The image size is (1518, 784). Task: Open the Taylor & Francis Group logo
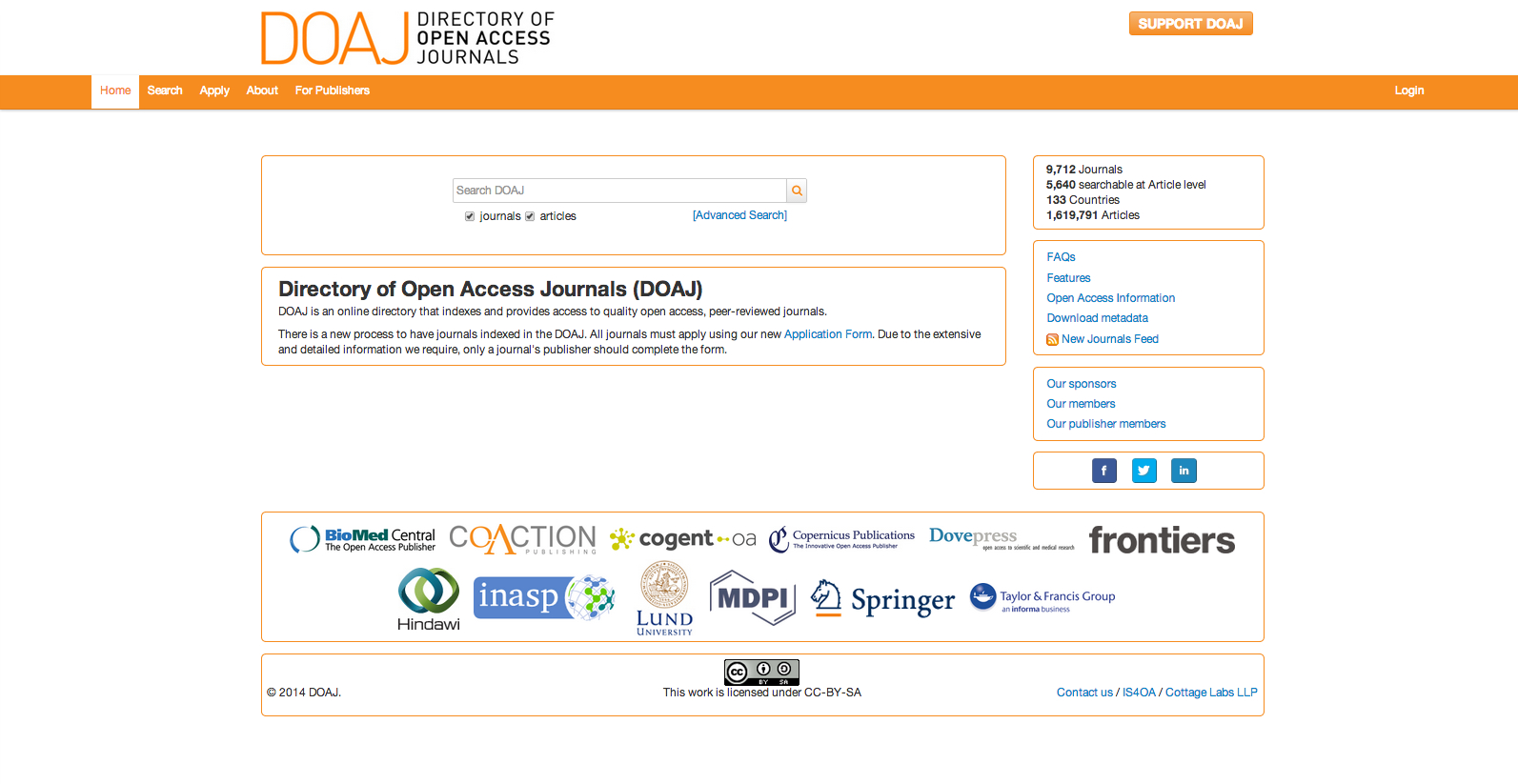click(1042, 598)
